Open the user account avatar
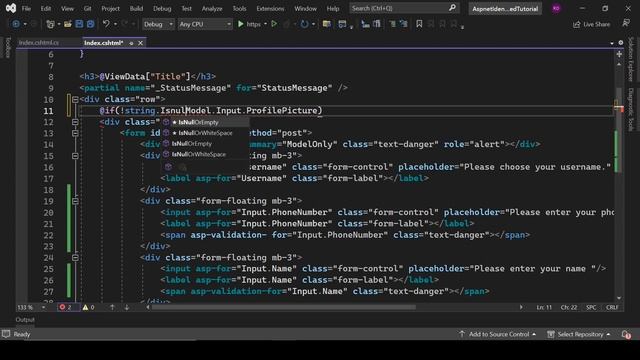This screenshot has height=360, width=640. 556,8
